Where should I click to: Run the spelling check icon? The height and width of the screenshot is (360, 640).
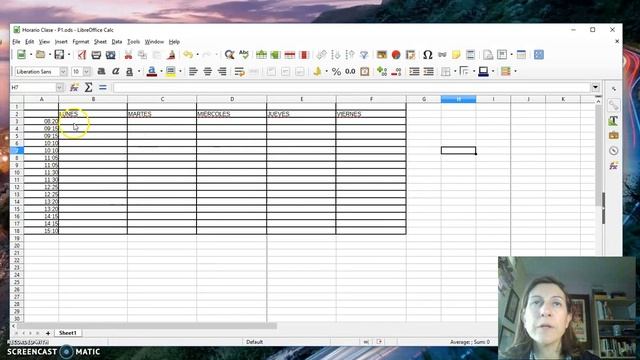click(x=244, y=55)
